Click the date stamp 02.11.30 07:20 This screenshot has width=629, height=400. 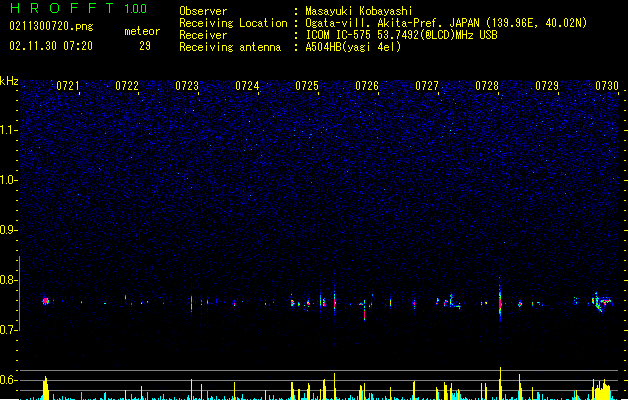tap(51, 46)
